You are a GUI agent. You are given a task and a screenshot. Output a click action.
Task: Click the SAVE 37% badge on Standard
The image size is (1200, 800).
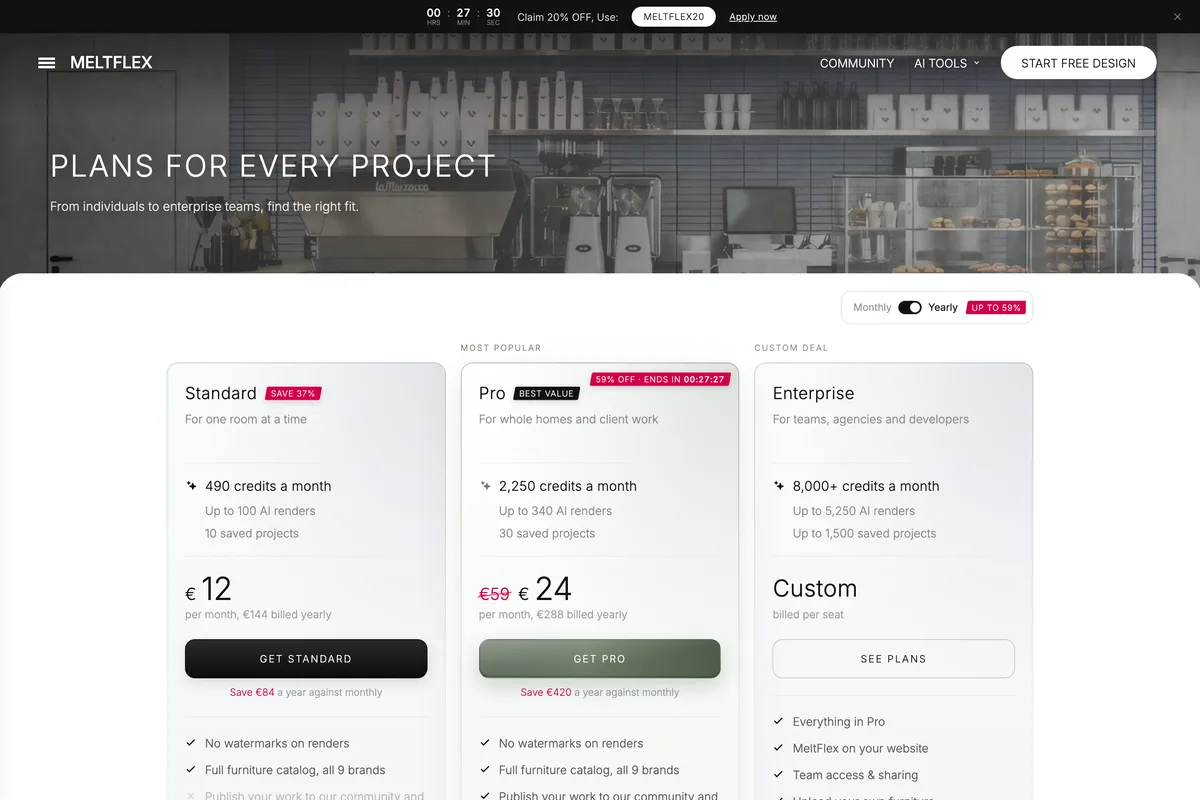293,394
